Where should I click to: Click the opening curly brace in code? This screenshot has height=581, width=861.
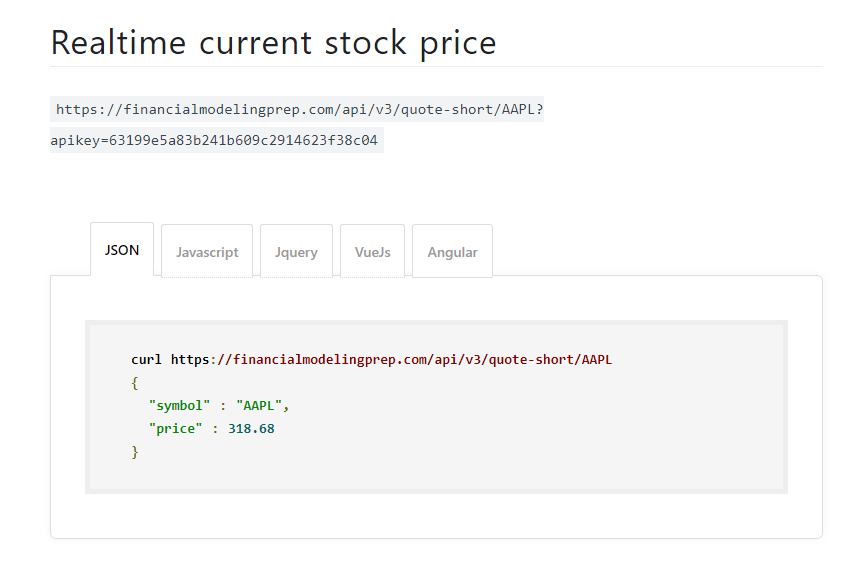coord(135,383)
